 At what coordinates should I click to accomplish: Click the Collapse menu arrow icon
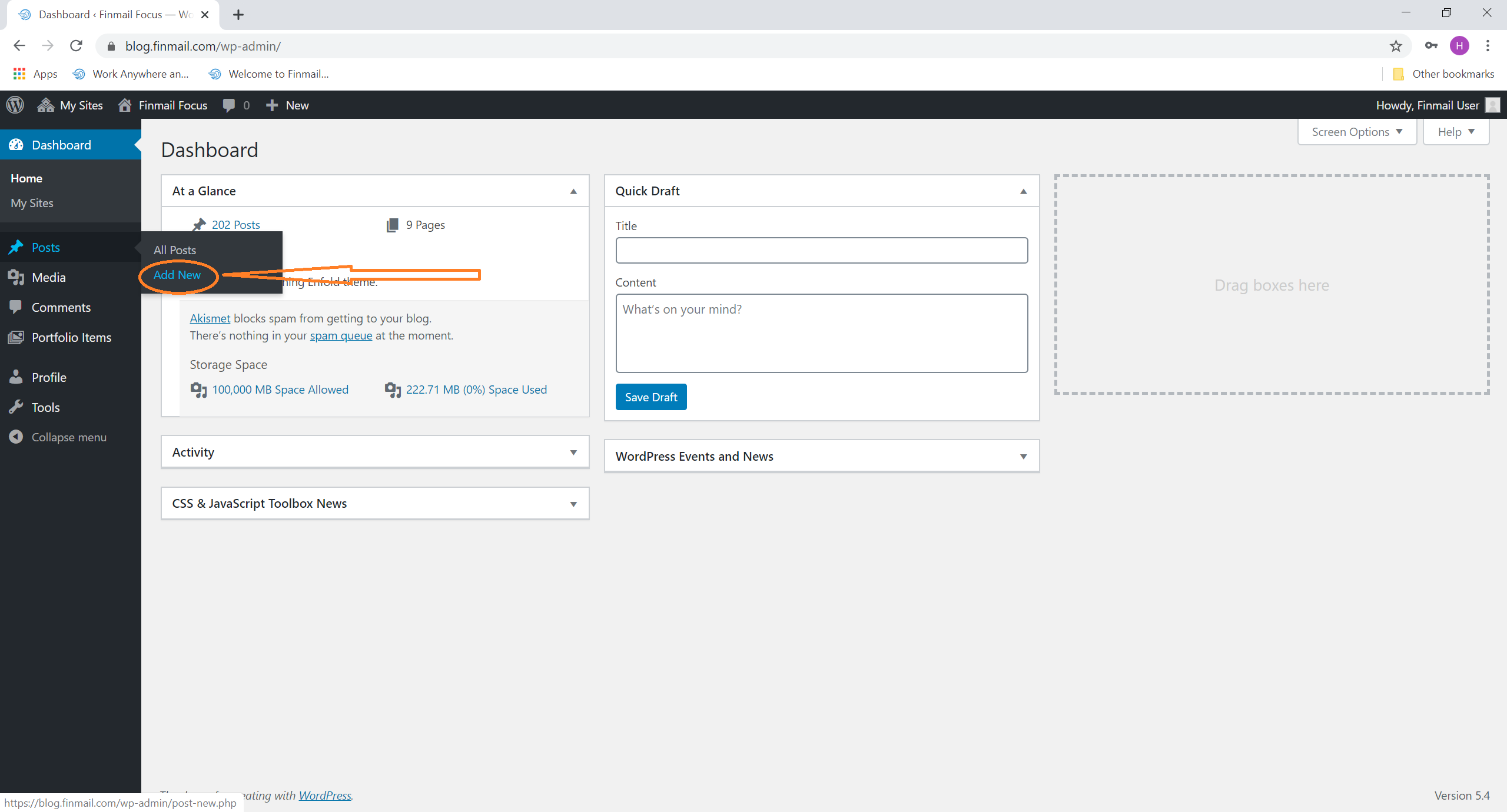point(16,437)
